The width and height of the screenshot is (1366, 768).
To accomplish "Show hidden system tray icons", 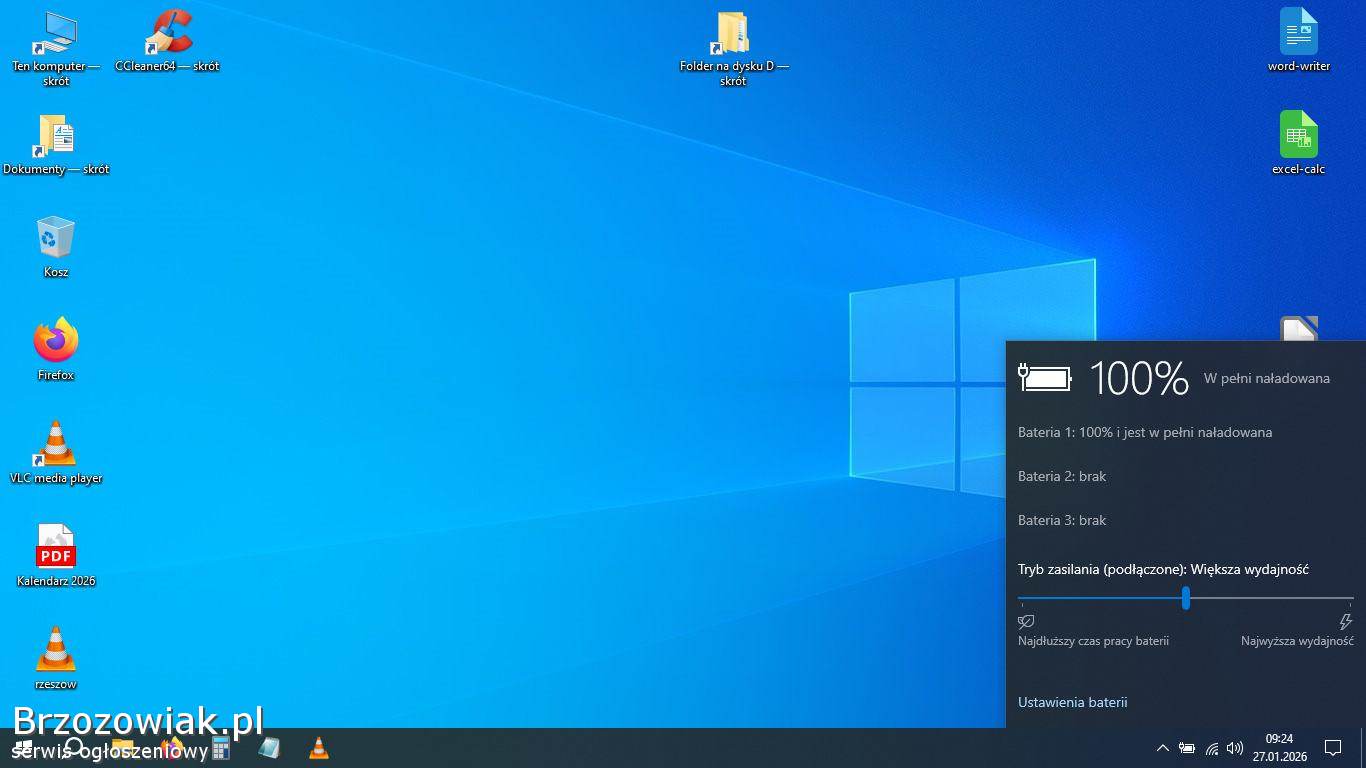I will (x=1162, y=748).
